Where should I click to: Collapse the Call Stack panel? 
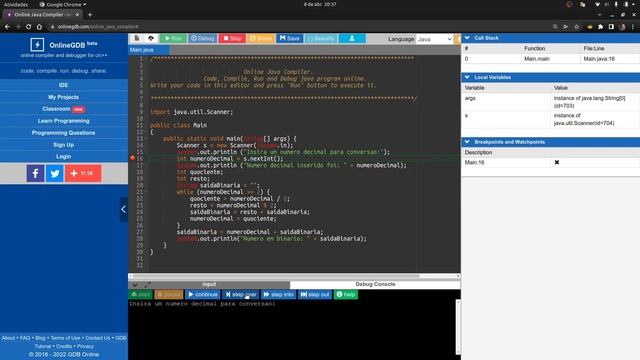467,38
